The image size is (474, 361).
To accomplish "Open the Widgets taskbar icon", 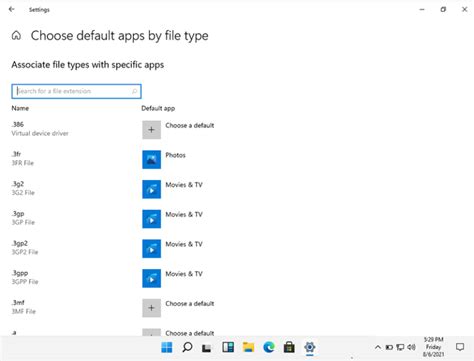I will click(228, 347).
